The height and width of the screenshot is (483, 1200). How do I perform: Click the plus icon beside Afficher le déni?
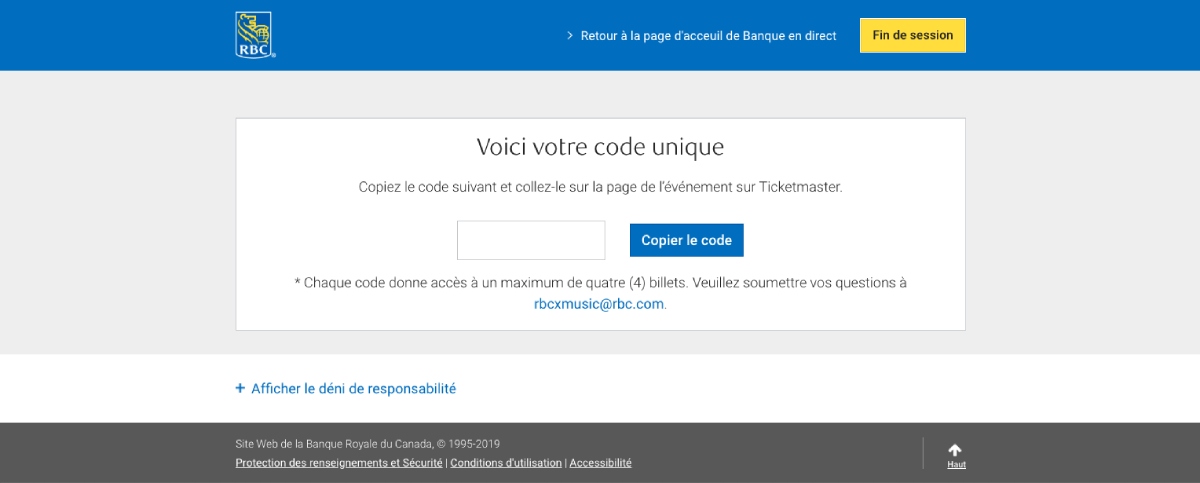point(240,388)
